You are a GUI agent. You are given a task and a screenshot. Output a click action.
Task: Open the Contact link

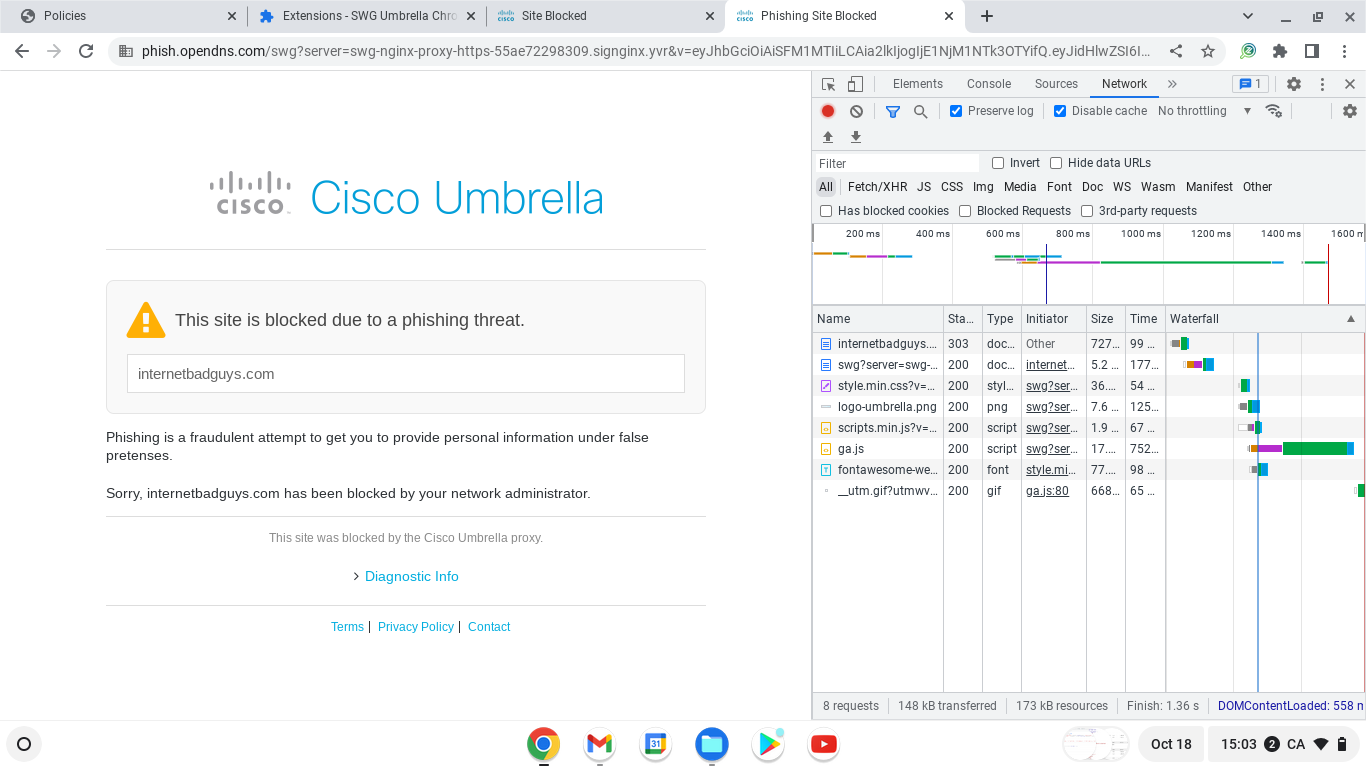(x=489, y=627)
